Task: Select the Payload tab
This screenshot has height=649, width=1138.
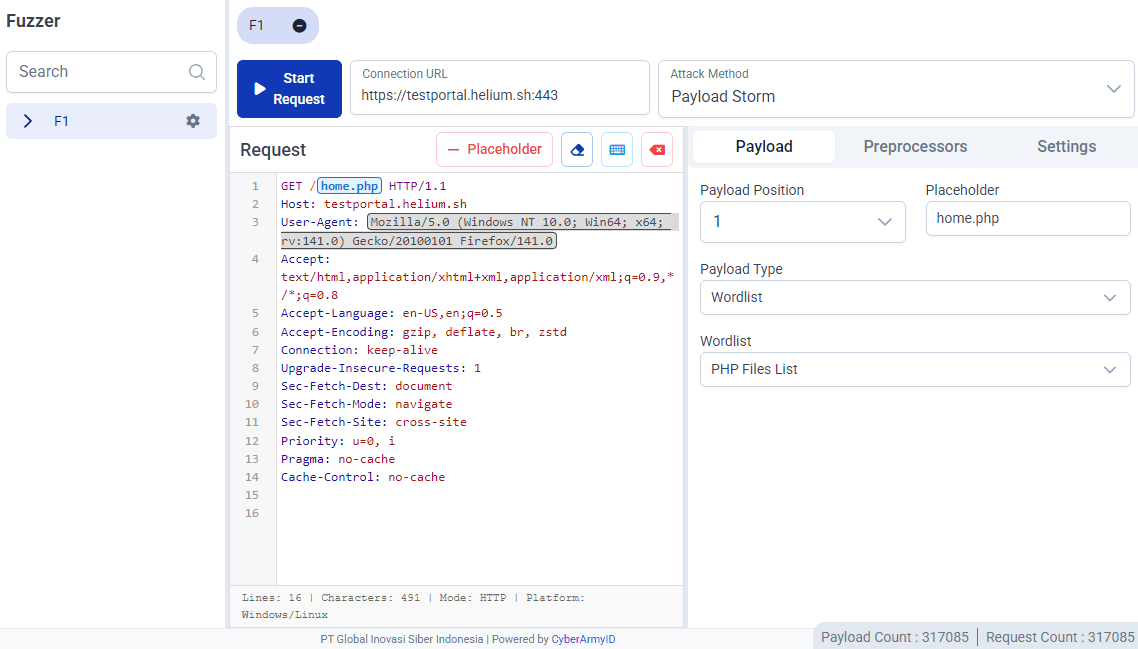Action: [x=764, y=147]
